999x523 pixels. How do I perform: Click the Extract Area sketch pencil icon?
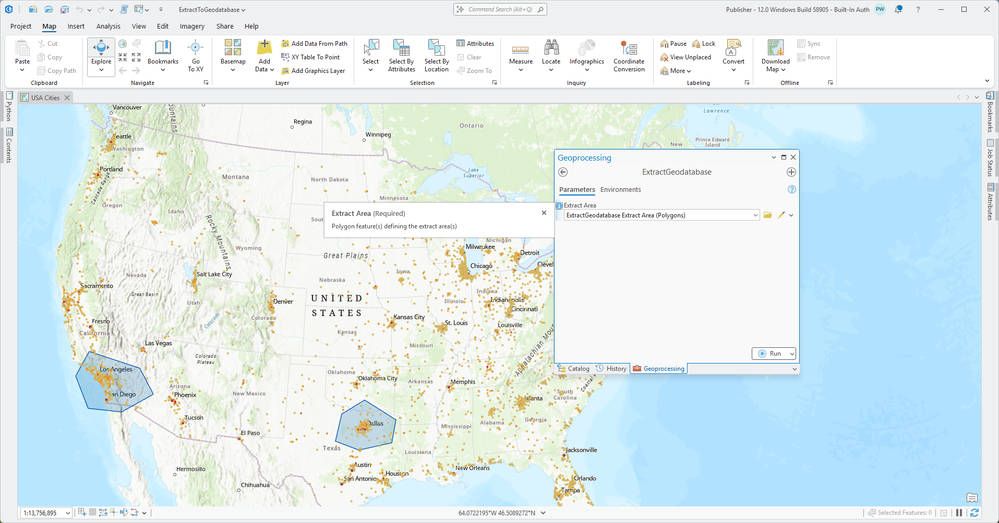click(781, 215)
